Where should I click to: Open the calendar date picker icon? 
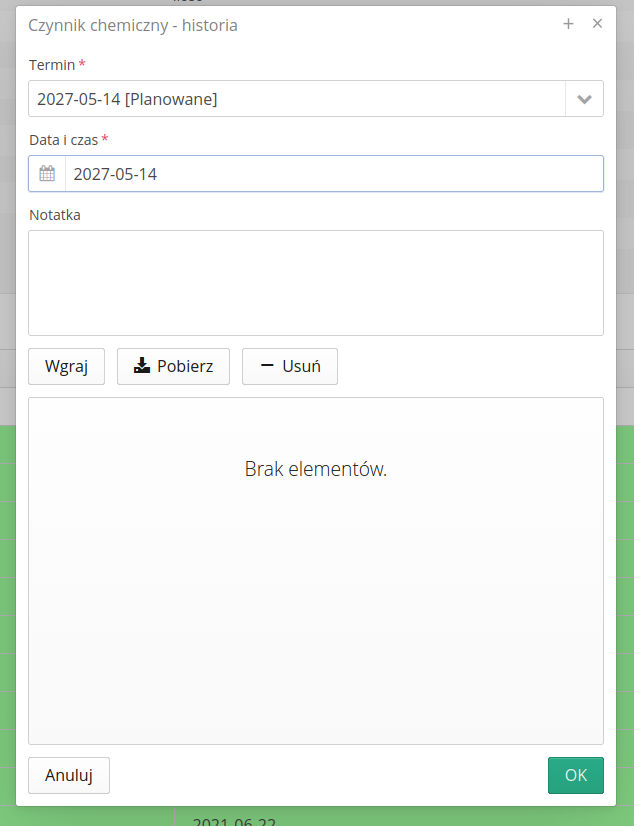tap(47, 173)
